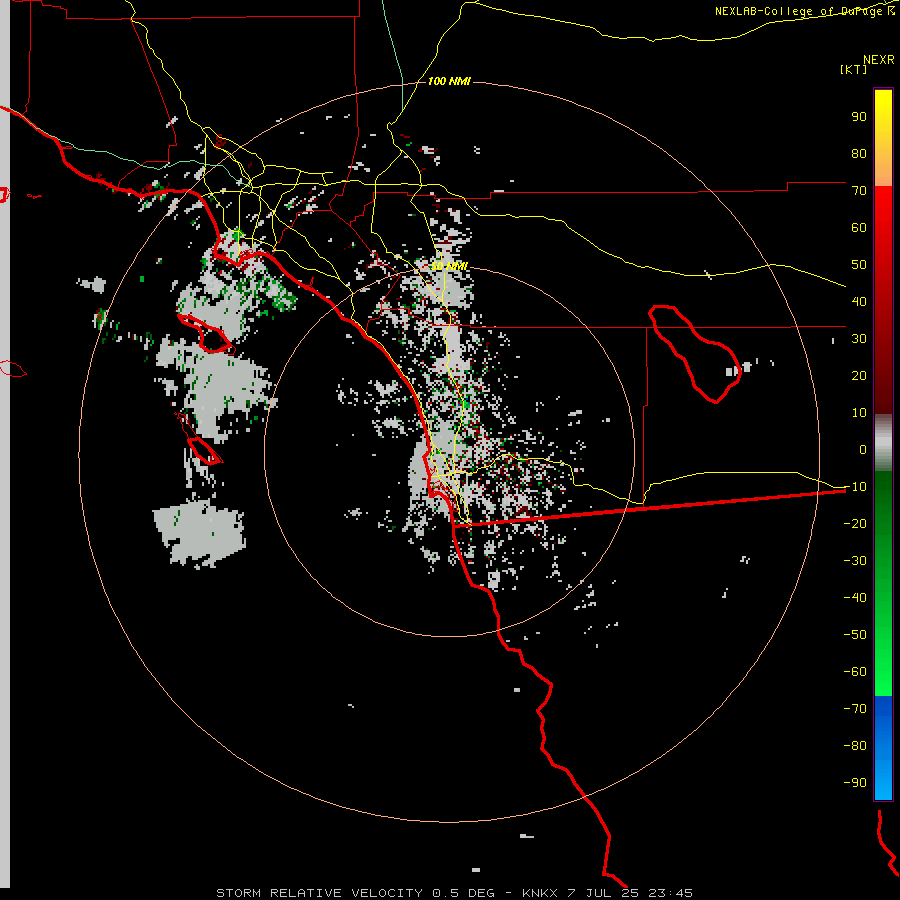The image size is (900, 900).
Task: Click the blue bottom segment of the color bar
Action: [883, 747]
